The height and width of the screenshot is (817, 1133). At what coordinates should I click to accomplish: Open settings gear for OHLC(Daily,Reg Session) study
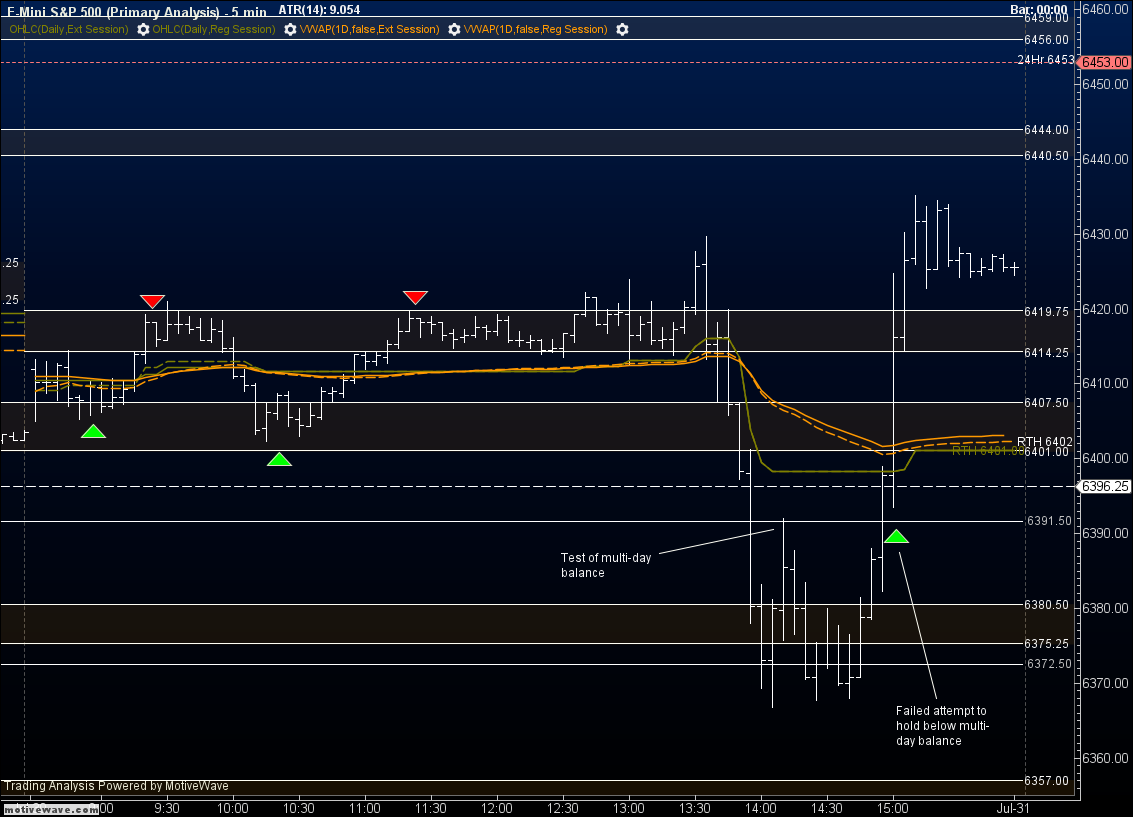coord(290,30)
